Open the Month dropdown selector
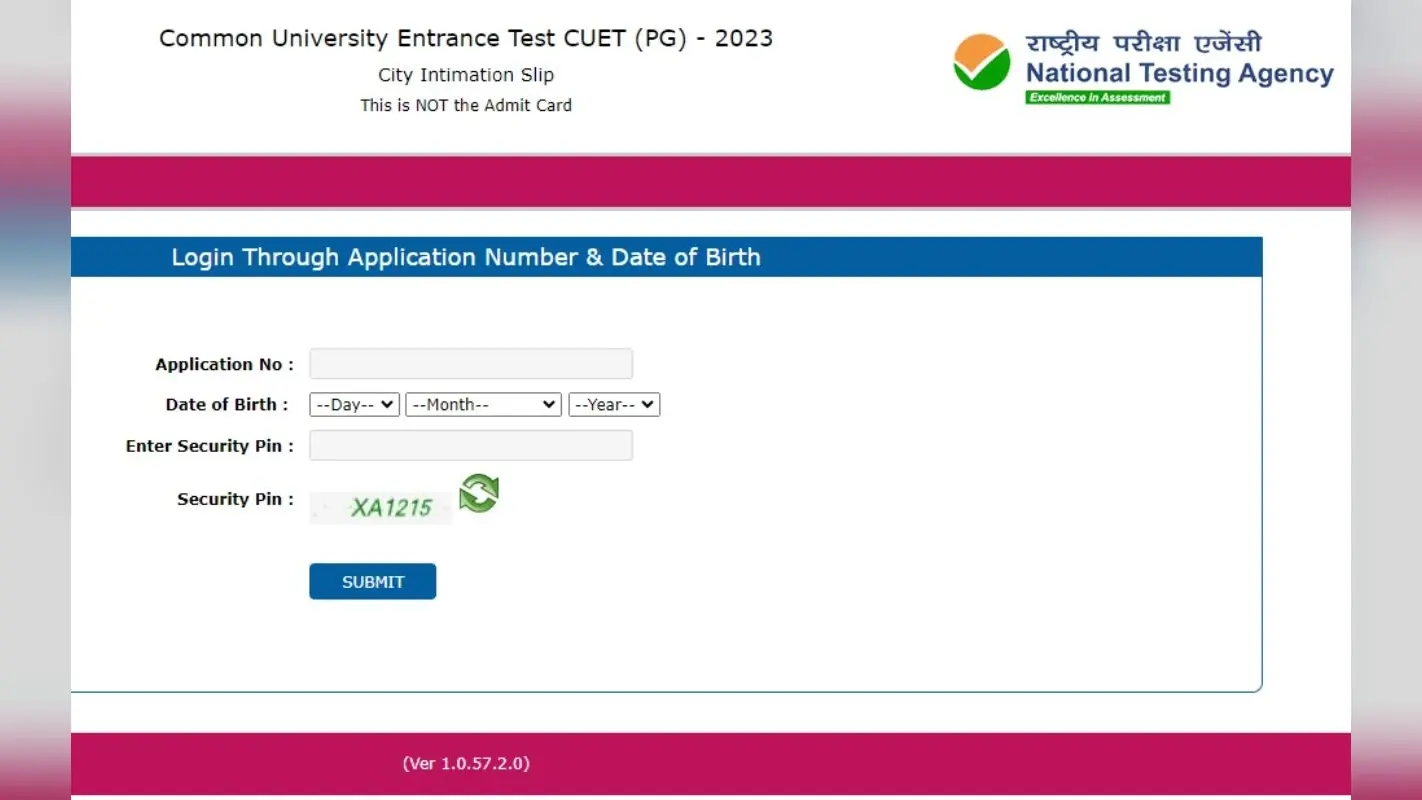This screenshot has height=800, width=1422. click(x=483, y=404)
